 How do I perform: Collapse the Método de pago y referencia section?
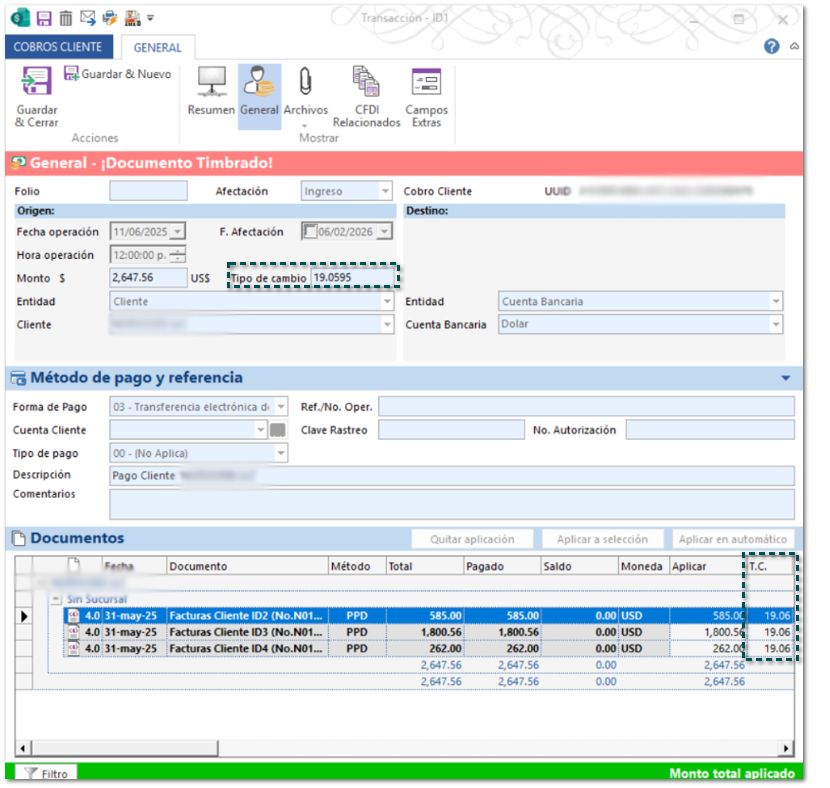coord(785,378)
